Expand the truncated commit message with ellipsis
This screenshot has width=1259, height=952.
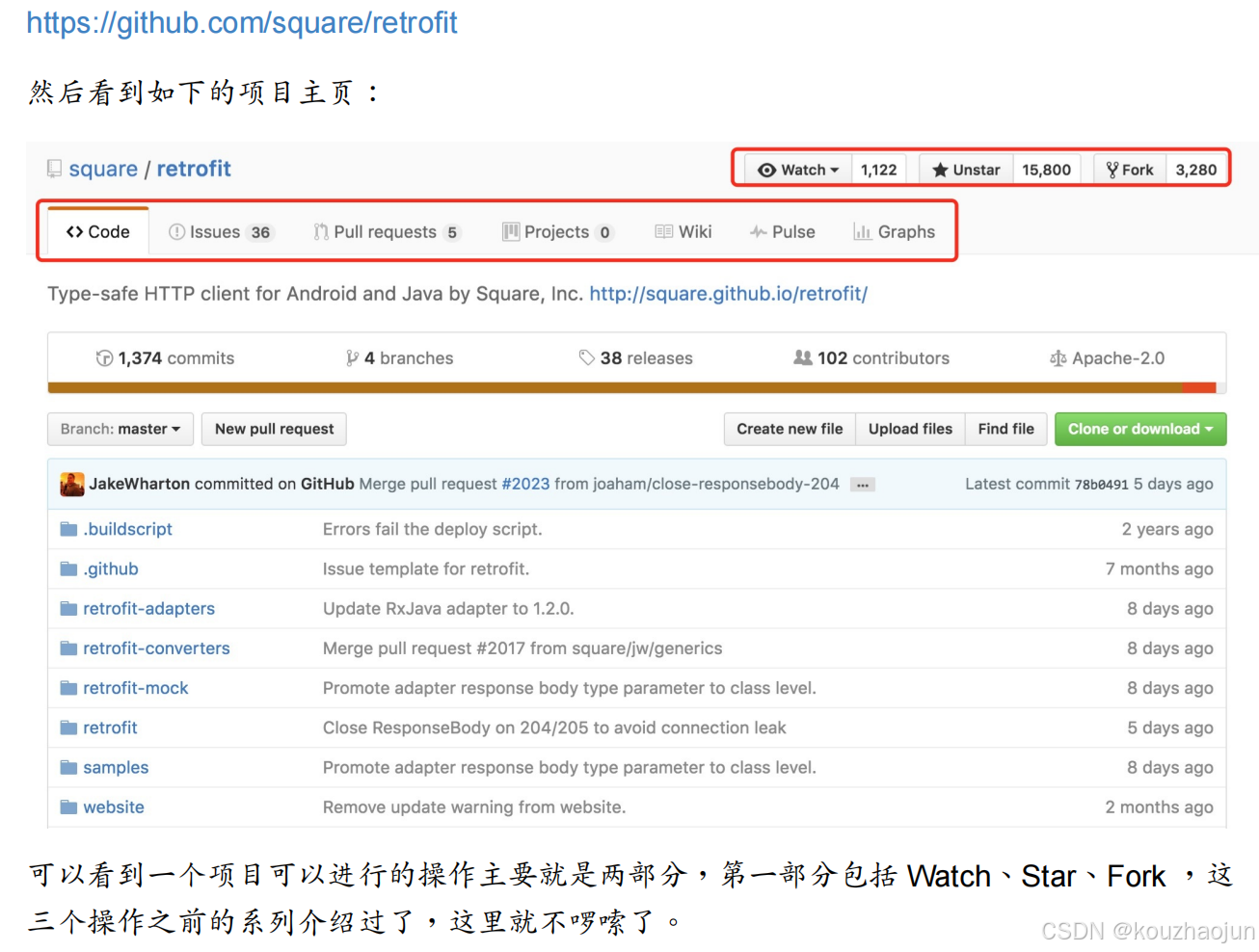pyautogui.click(x=861, y=485)
